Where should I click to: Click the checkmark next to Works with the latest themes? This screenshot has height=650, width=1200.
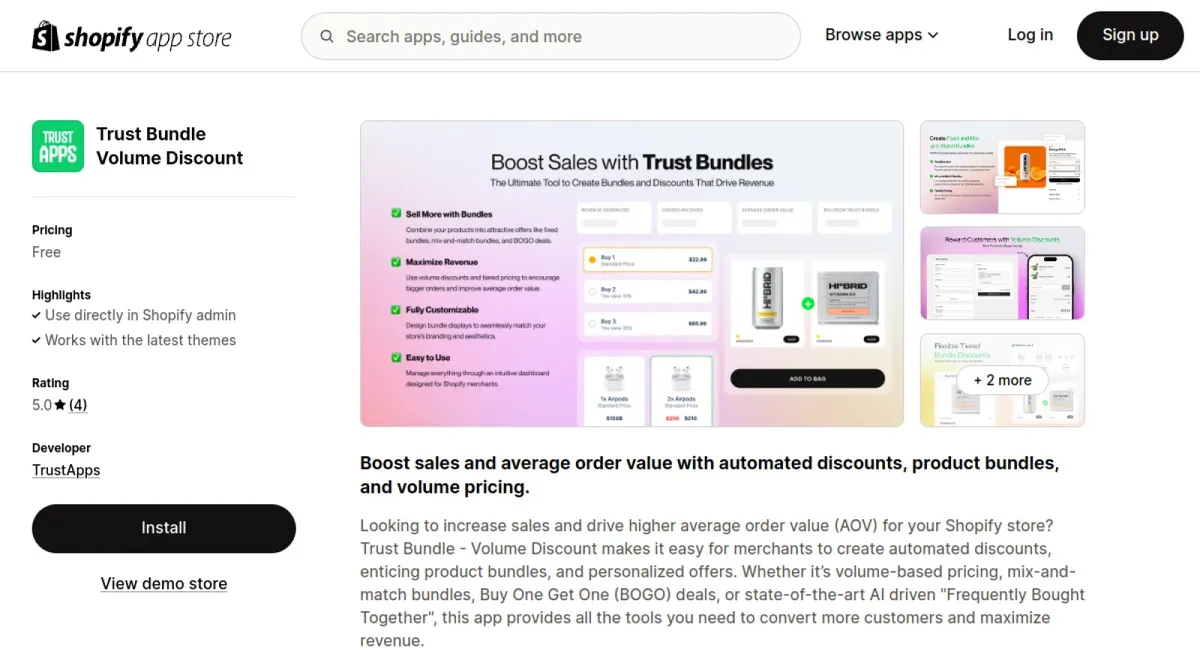click(x=36, y=339)
